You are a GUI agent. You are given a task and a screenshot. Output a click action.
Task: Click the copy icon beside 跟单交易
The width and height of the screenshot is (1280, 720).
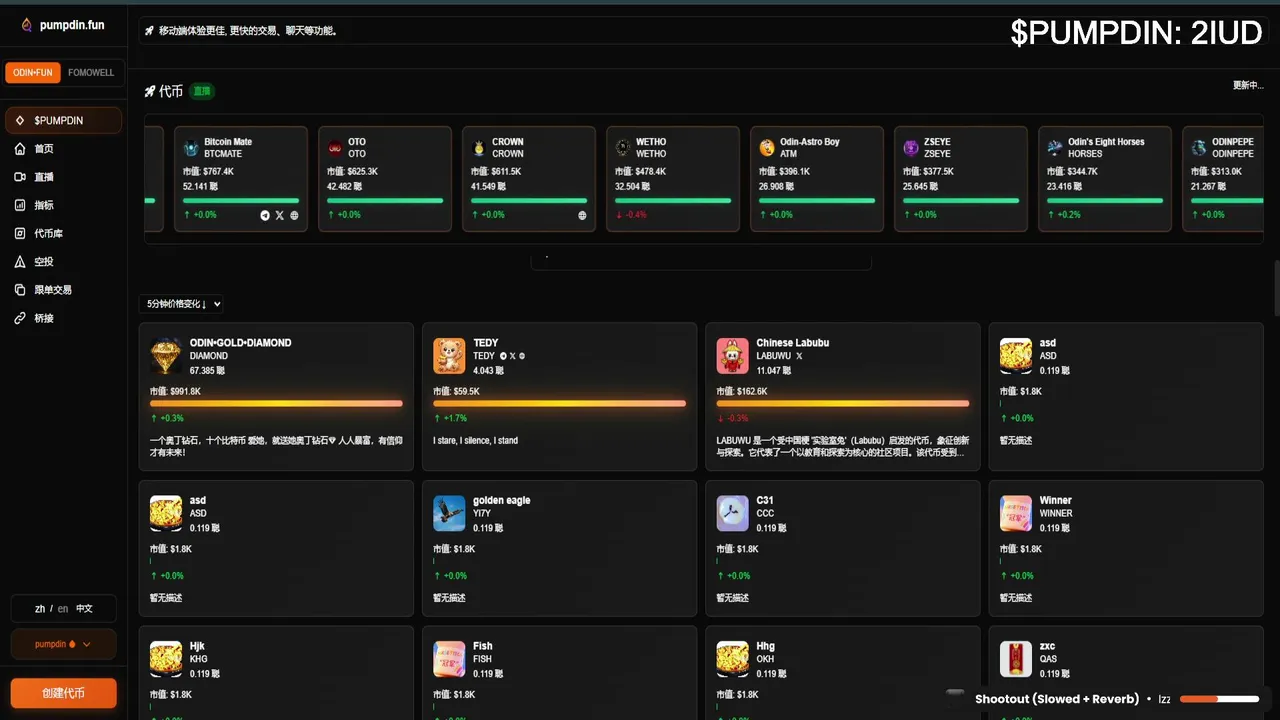point(20,289)
